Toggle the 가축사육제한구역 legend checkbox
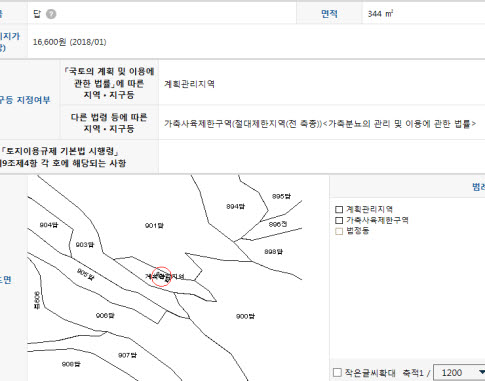The width and height of the screenshot is (485, 381). (x=339, y=220)
